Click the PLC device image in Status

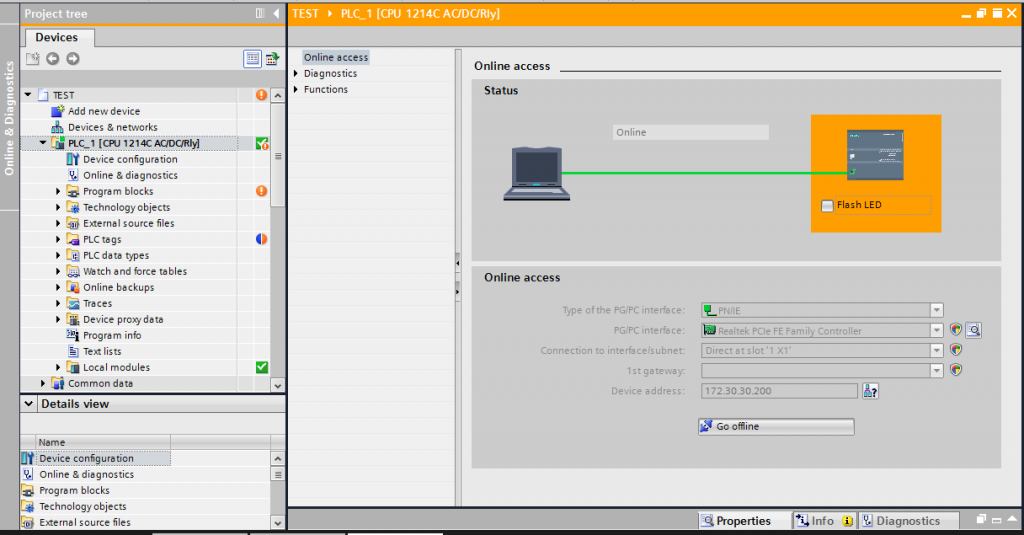tap(875, 155)
